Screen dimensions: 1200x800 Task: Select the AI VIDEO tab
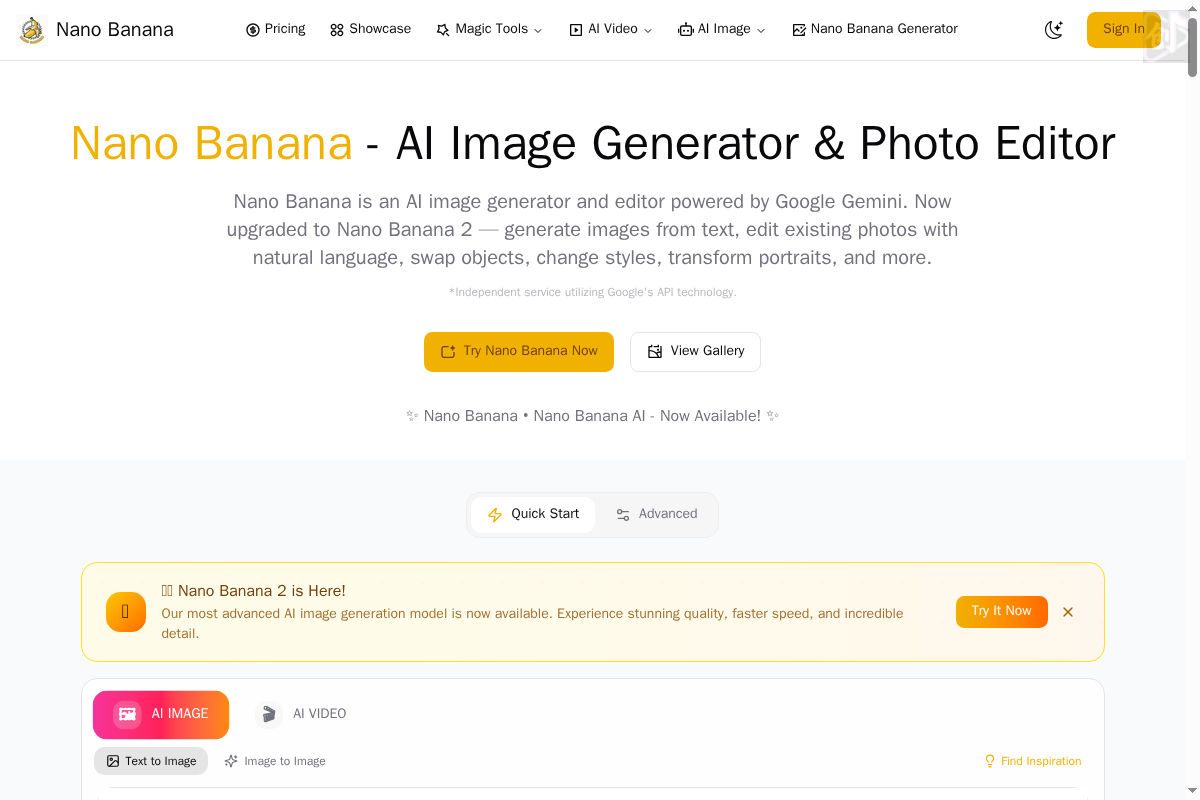click(x=300, y=715)
